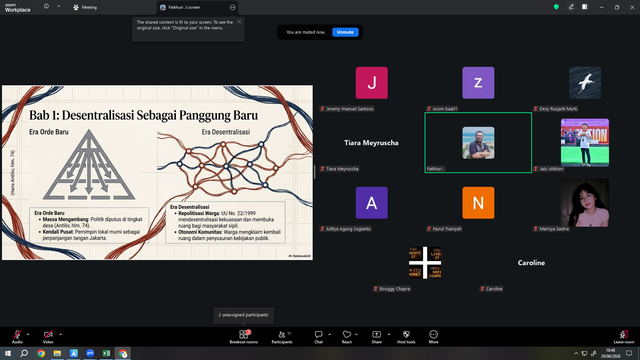The image size is (640, 360).
Task: Open the Chat panel
Action: [x=318, y=337]
